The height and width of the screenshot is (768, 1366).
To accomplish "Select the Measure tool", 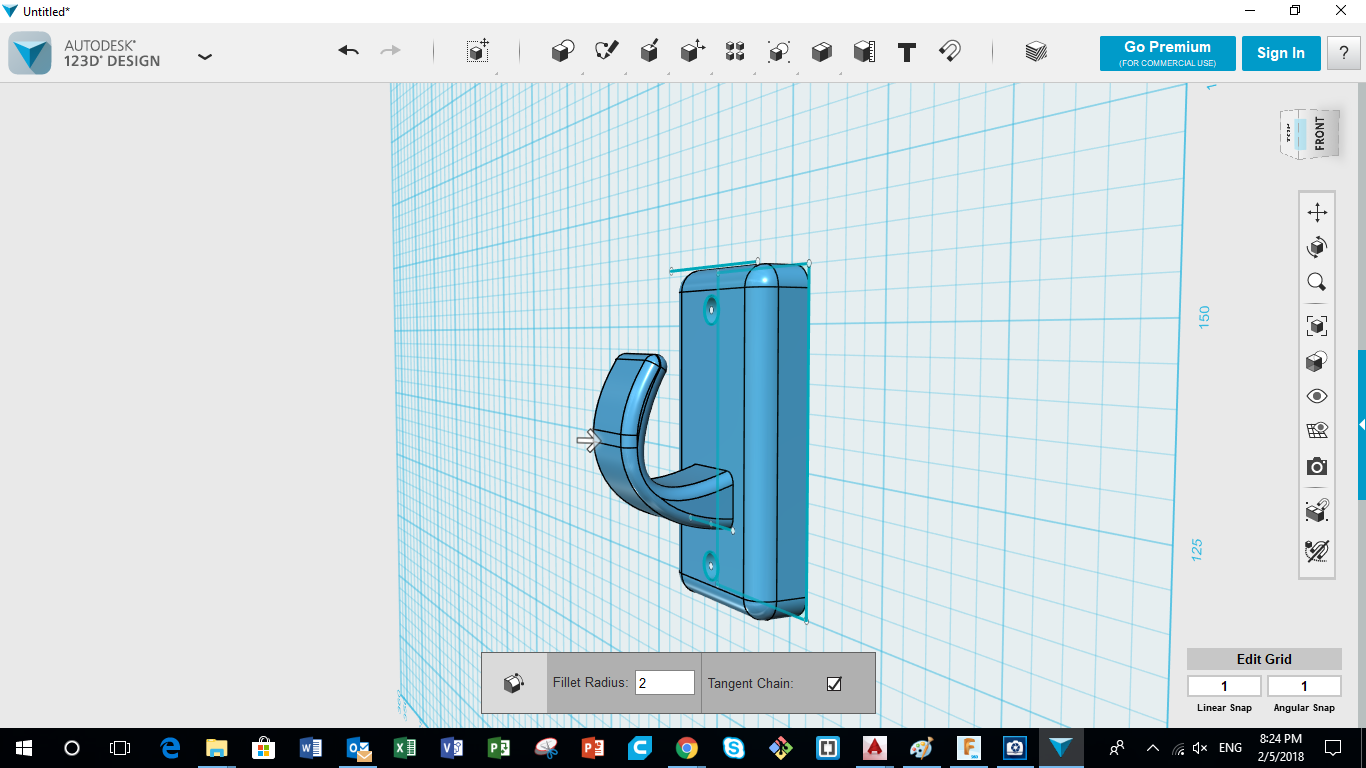I will click(x=865, y=52).
